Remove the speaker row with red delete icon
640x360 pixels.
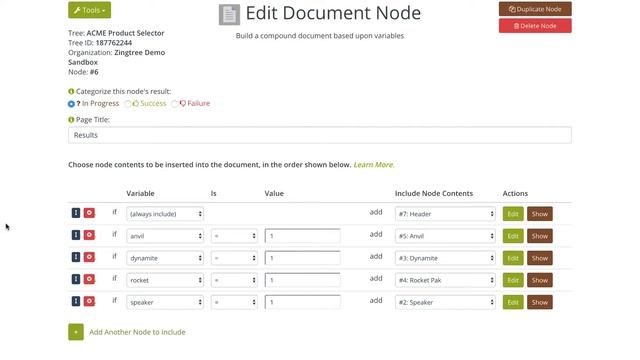click(89, 301)
